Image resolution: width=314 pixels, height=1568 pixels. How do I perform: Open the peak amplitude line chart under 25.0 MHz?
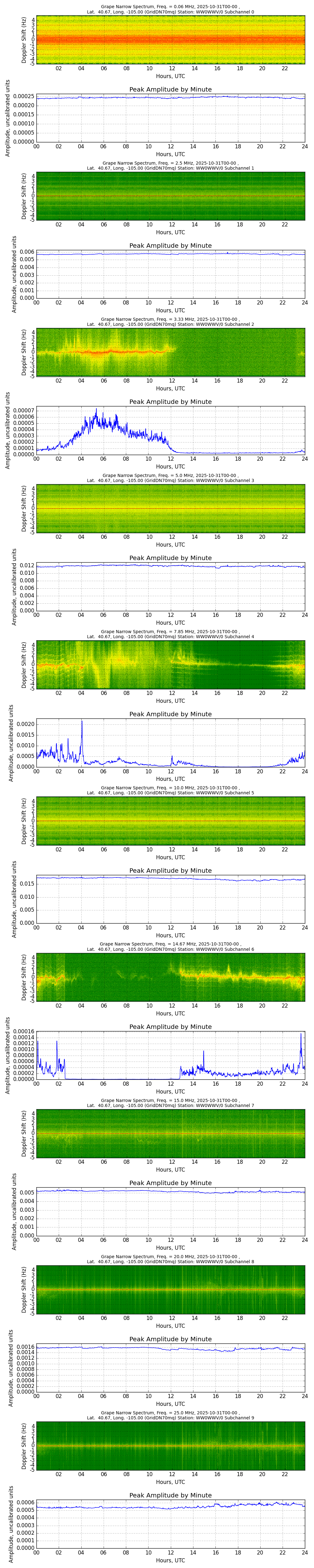[170, 1524]
